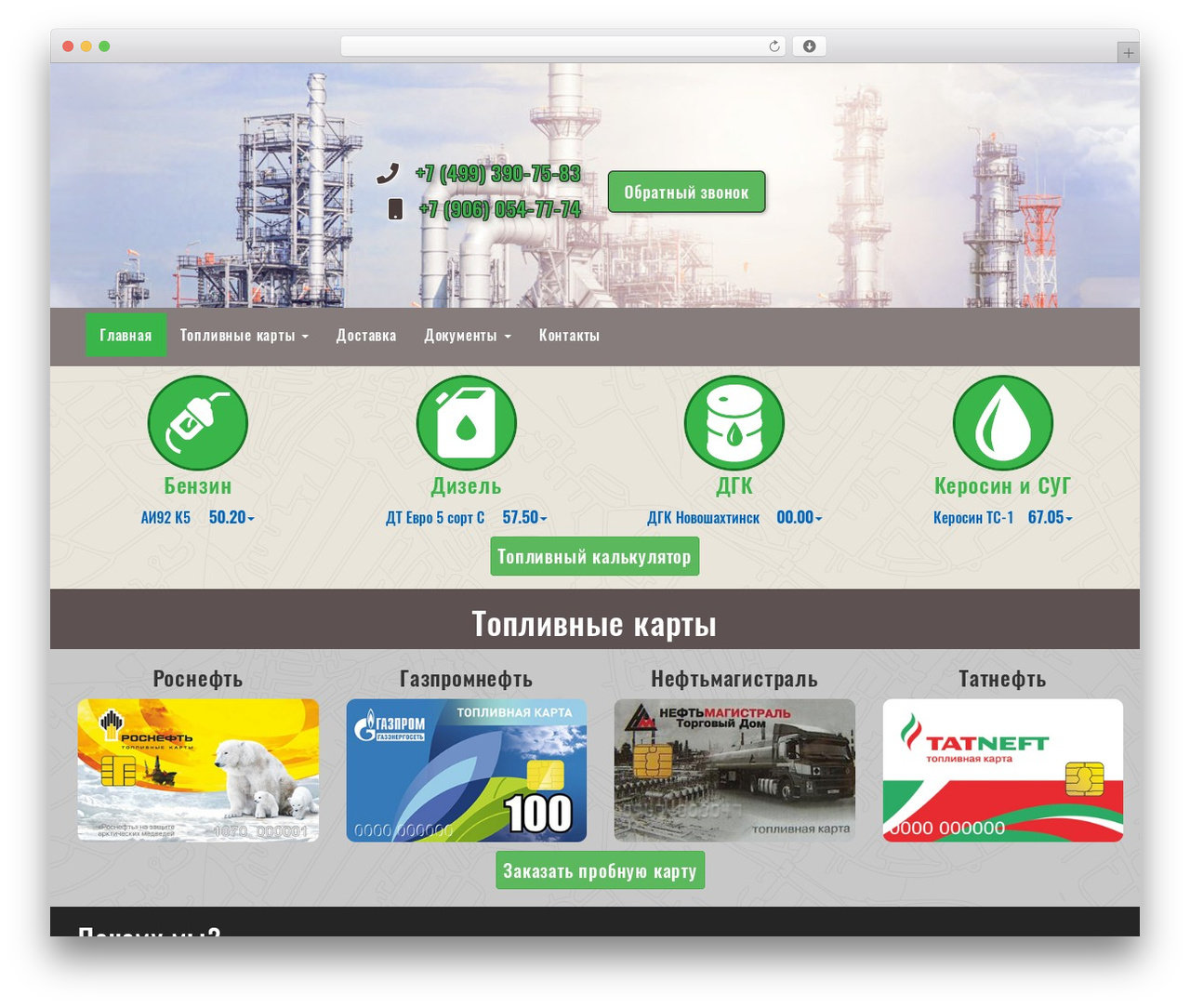1190x1008 pixels.
Task: Click the Бензин heading text
Action: coord(198,486)
